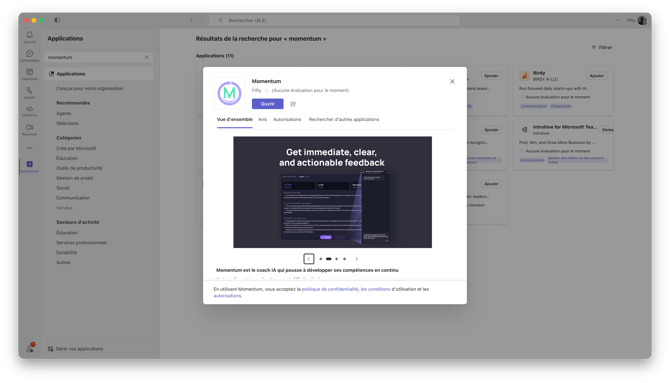Toggle the sidebar panel icon in title bar
The image size is (670, 383).
pos(57,20)
